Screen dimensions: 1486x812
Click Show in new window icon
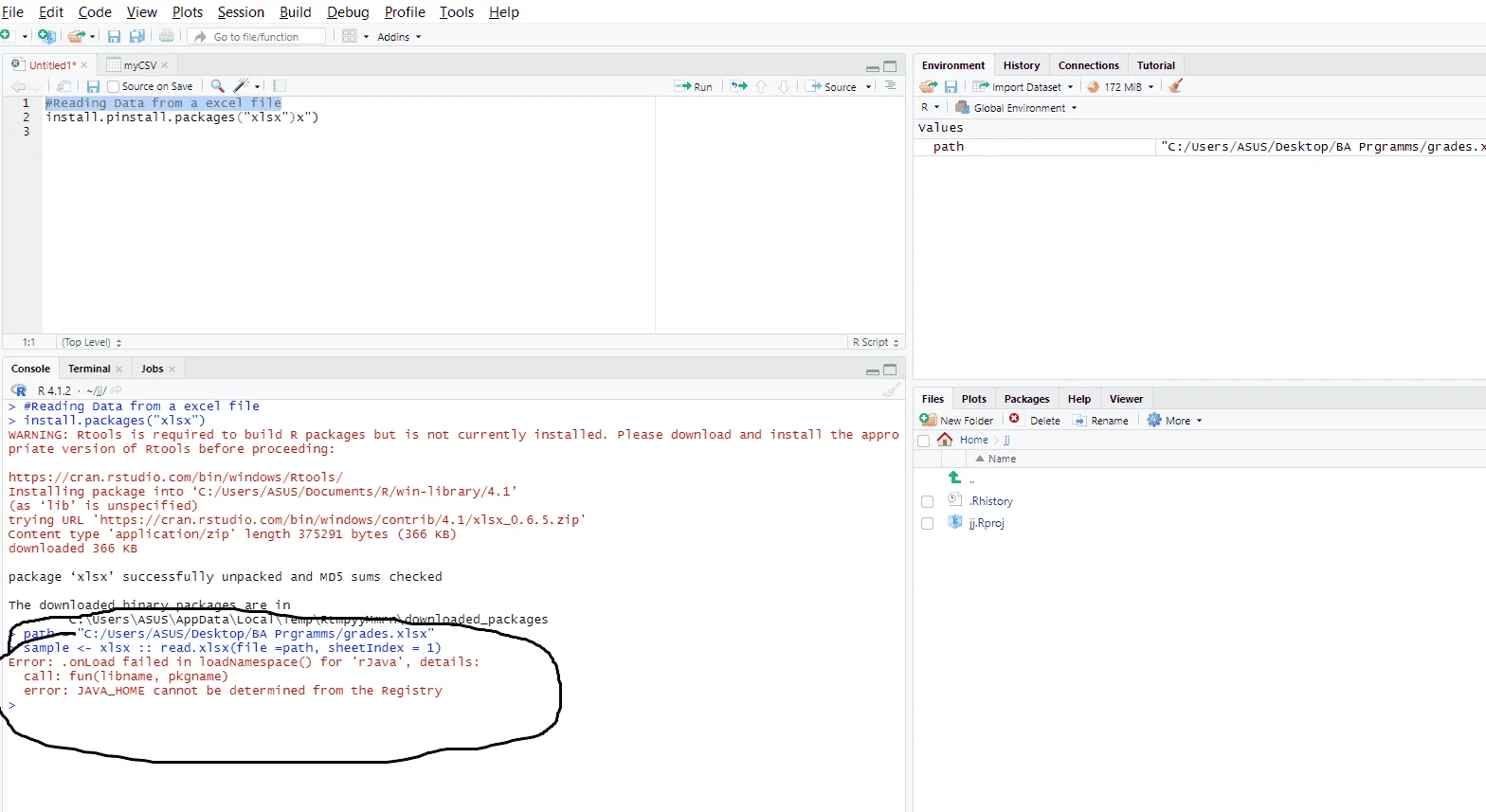63,86
